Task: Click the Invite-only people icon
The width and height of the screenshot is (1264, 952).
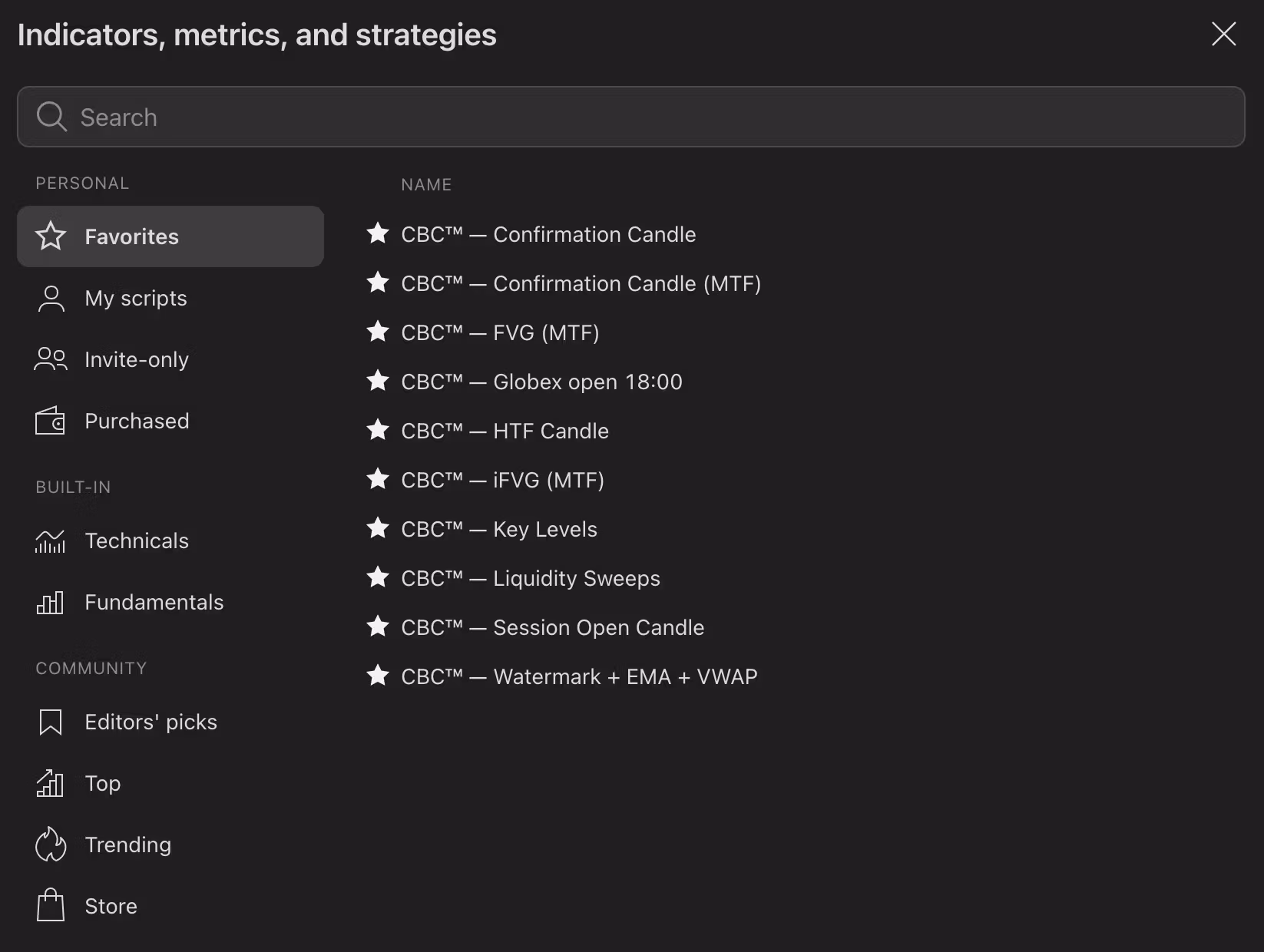Action: coord(50,359)
